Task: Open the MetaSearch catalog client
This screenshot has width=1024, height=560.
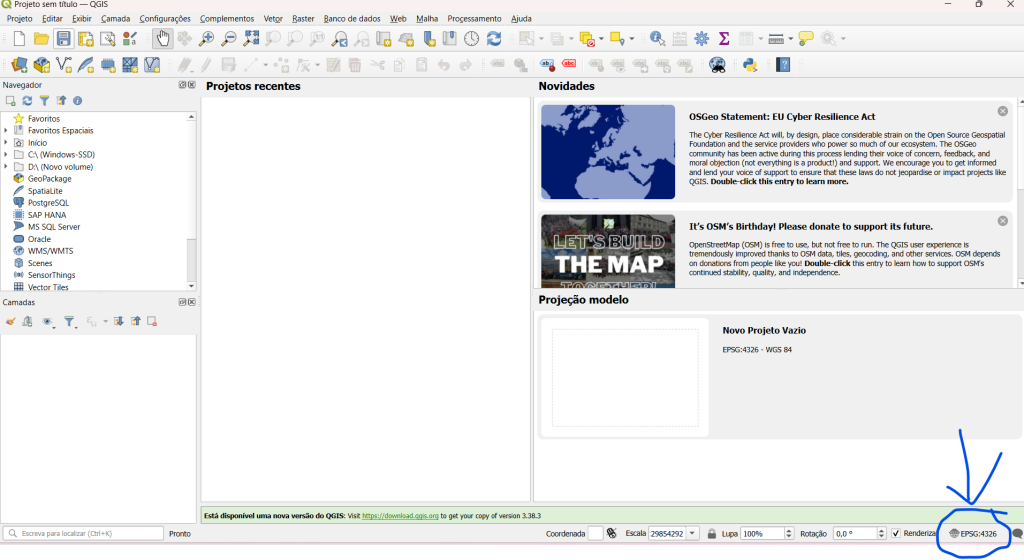Action: pyautogui.click(x=717, y=65)
